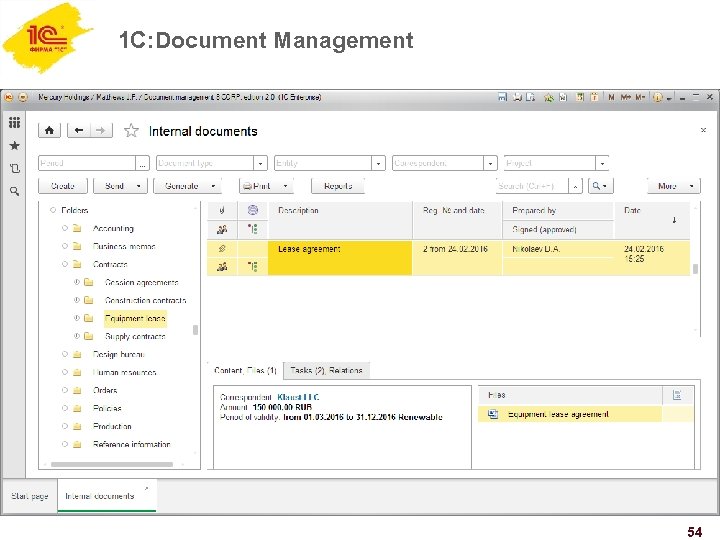Image resolution: width=720 pixels, height=540 pixels.
Task: Open the More dropdown menu
Action: (674, 186)
